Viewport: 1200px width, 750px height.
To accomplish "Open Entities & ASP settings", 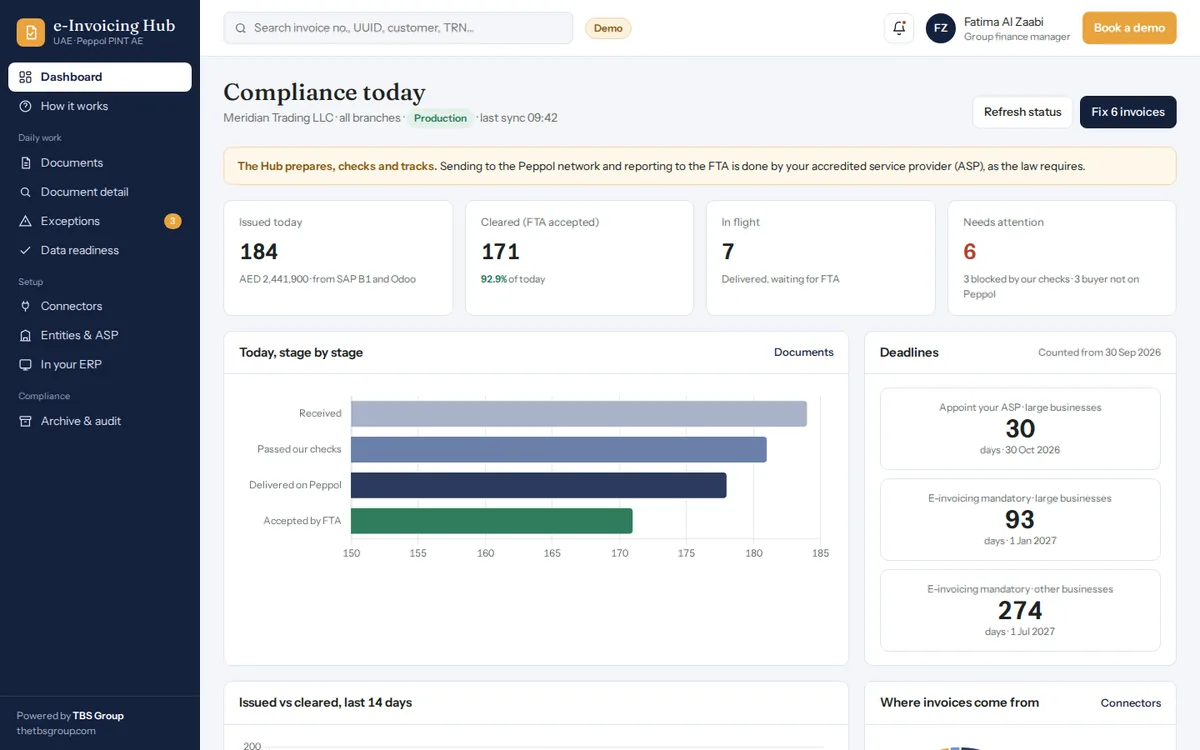I will pyautogui.click(x=100, y=335).
